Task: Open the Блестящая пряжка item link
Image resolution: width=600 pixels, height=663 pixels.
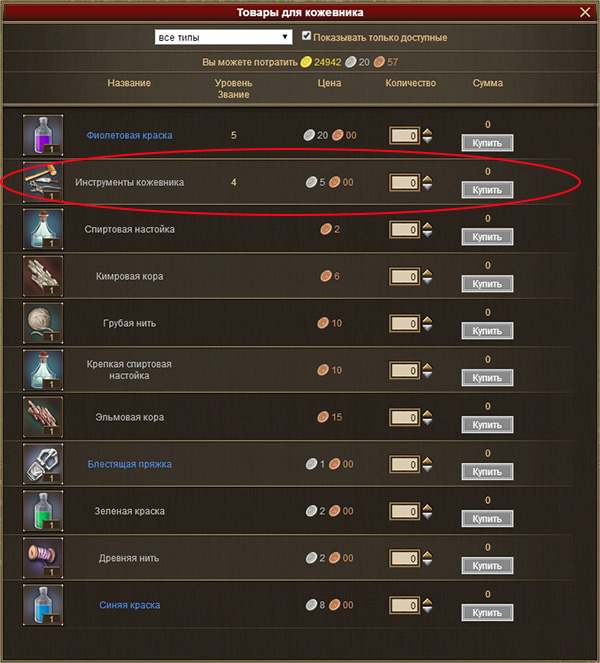Action: 129,464
